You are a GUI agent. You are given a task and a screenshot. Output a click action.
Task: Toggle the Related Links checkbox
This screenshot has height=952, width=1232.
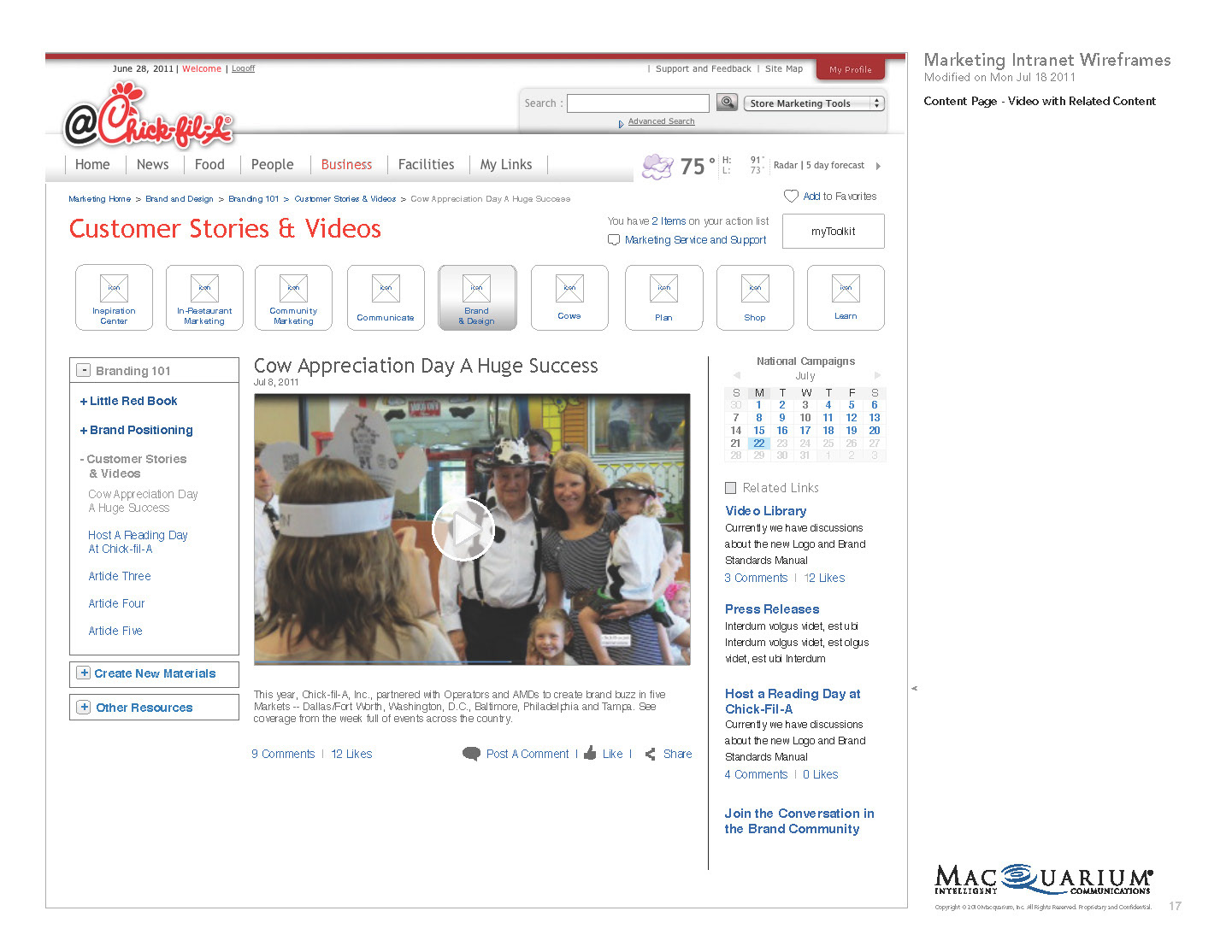coord(730,488)
